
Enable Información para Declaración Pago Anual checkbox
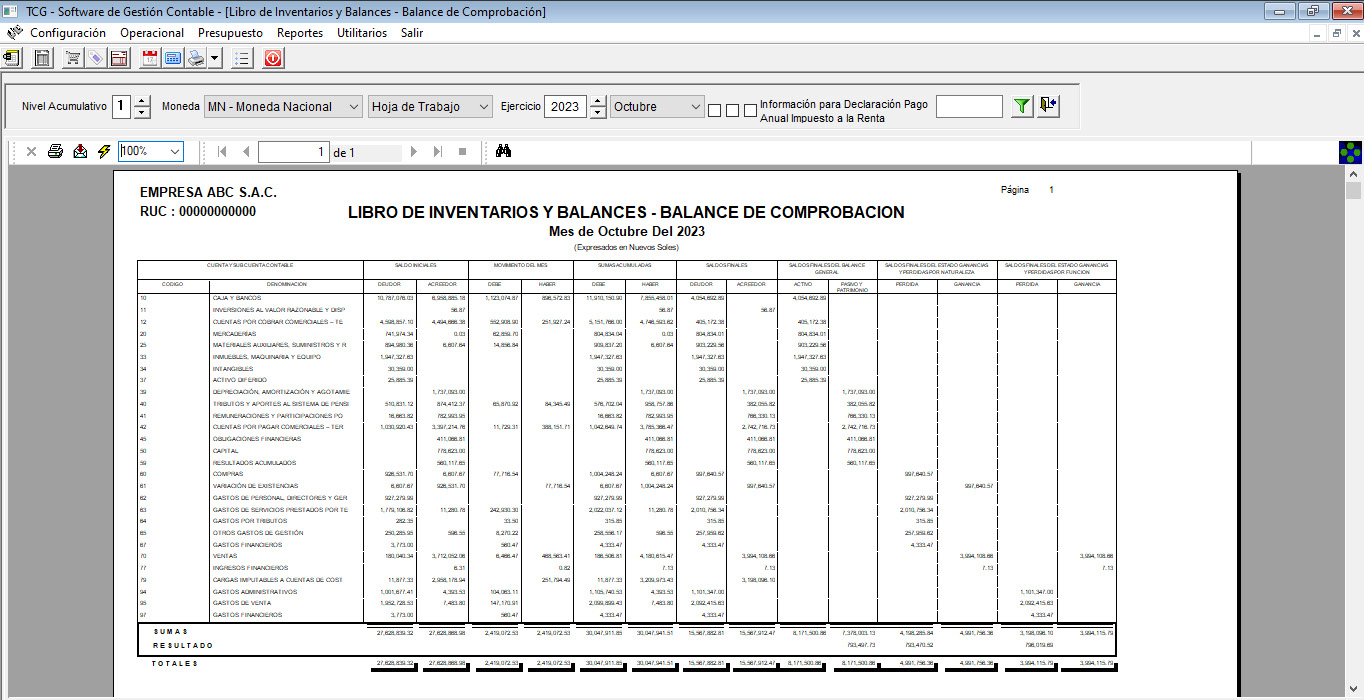(750, 110)
